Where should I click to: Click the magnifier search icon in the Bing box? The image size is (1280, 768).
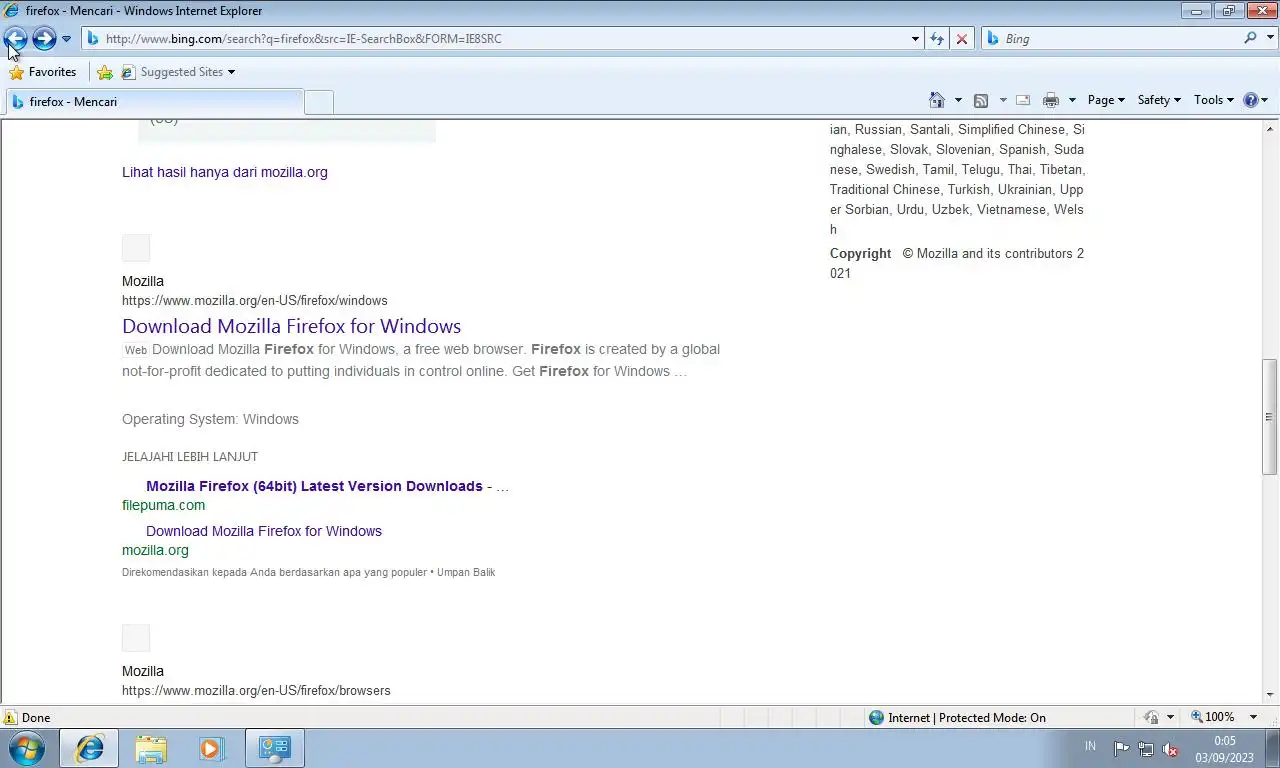(x=1250, y=38)
